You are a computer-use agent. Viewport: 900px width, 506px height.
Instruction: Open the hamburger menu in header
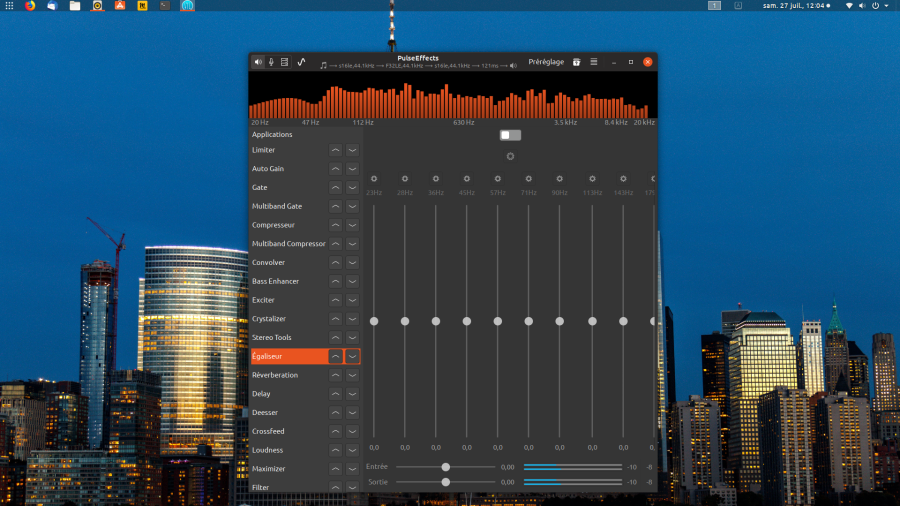(593, 62)
